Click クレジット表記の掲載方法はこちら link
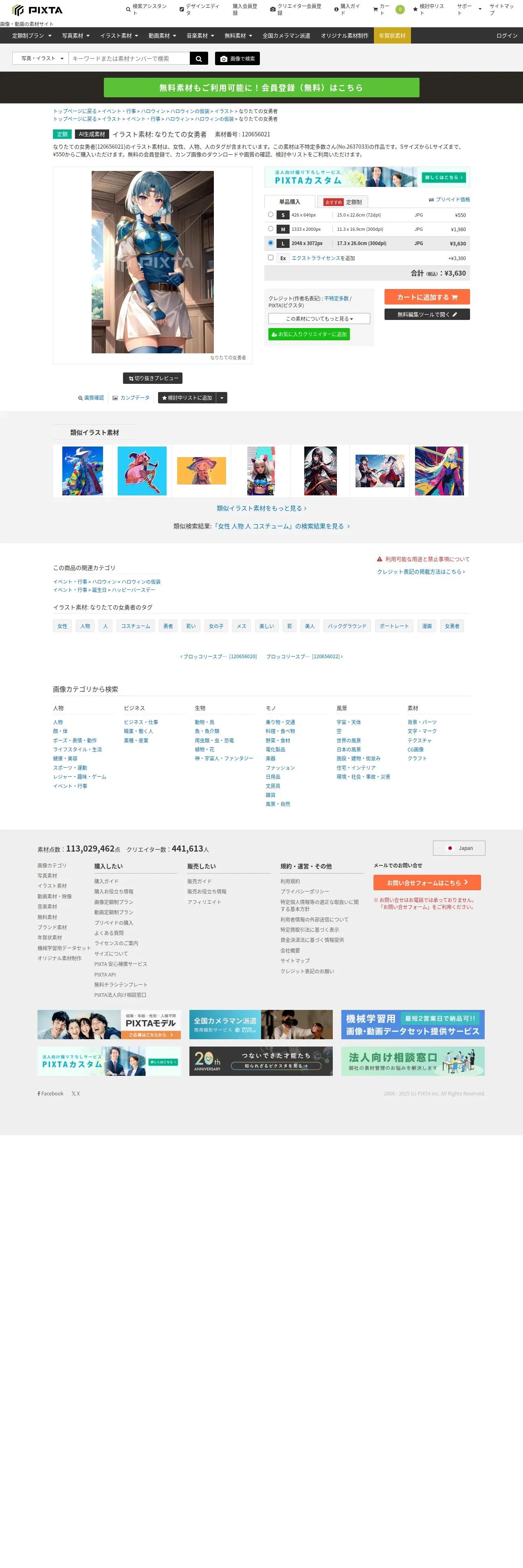Viewport: 523px width, 1568px height. pyautogui.click(x=421, y=572)
